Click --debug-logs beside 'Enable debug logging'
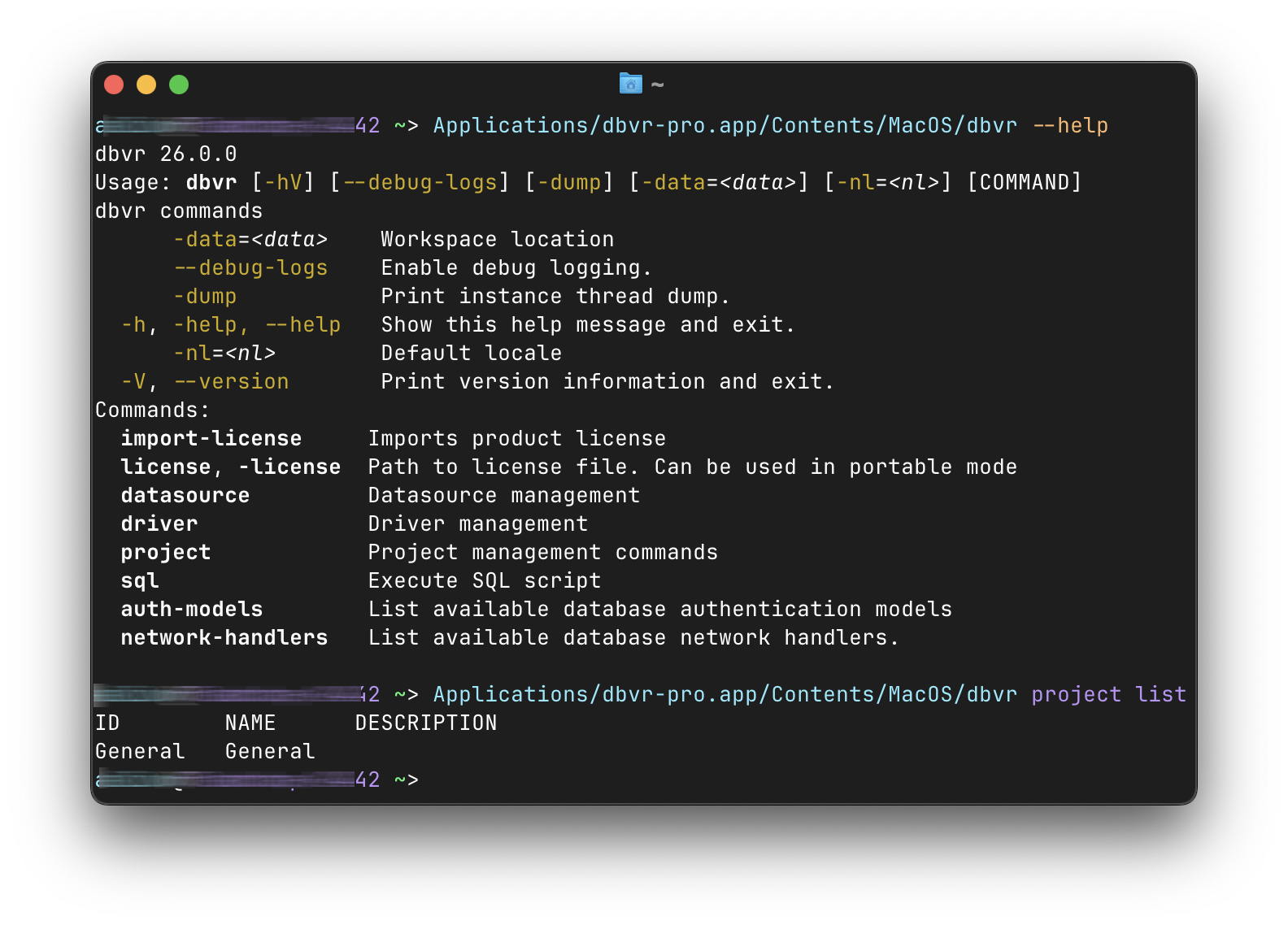Image resolution: width=1288 pixels, height=925 pixels. [x=250, y=268]
